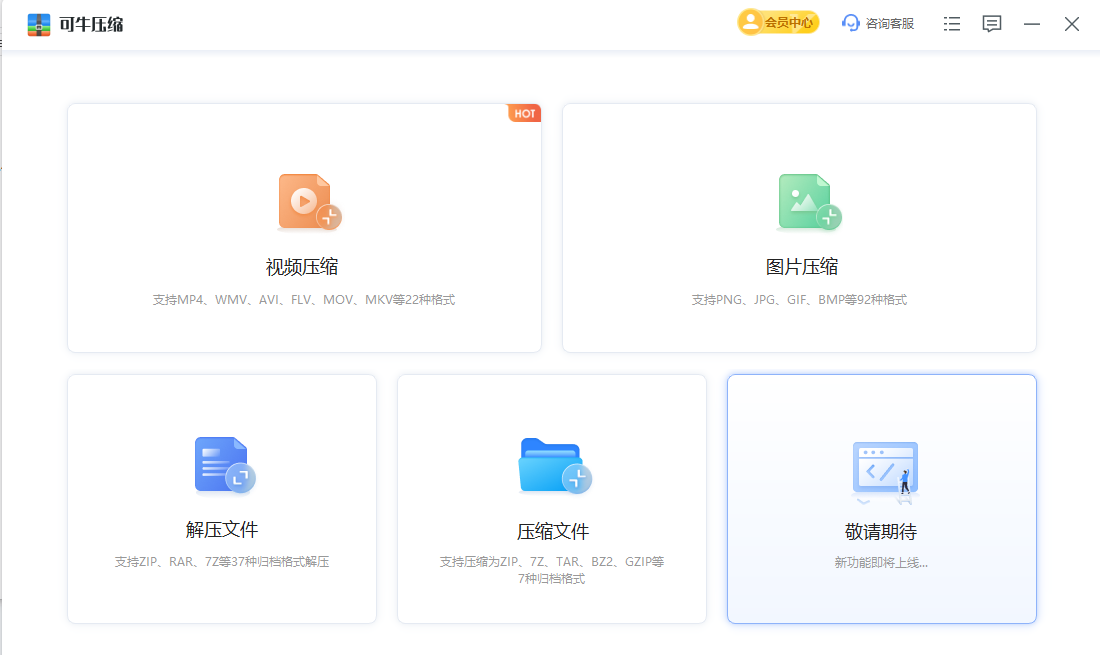
Task: Click the 咨询客服 text link
Action: [889, 24]
